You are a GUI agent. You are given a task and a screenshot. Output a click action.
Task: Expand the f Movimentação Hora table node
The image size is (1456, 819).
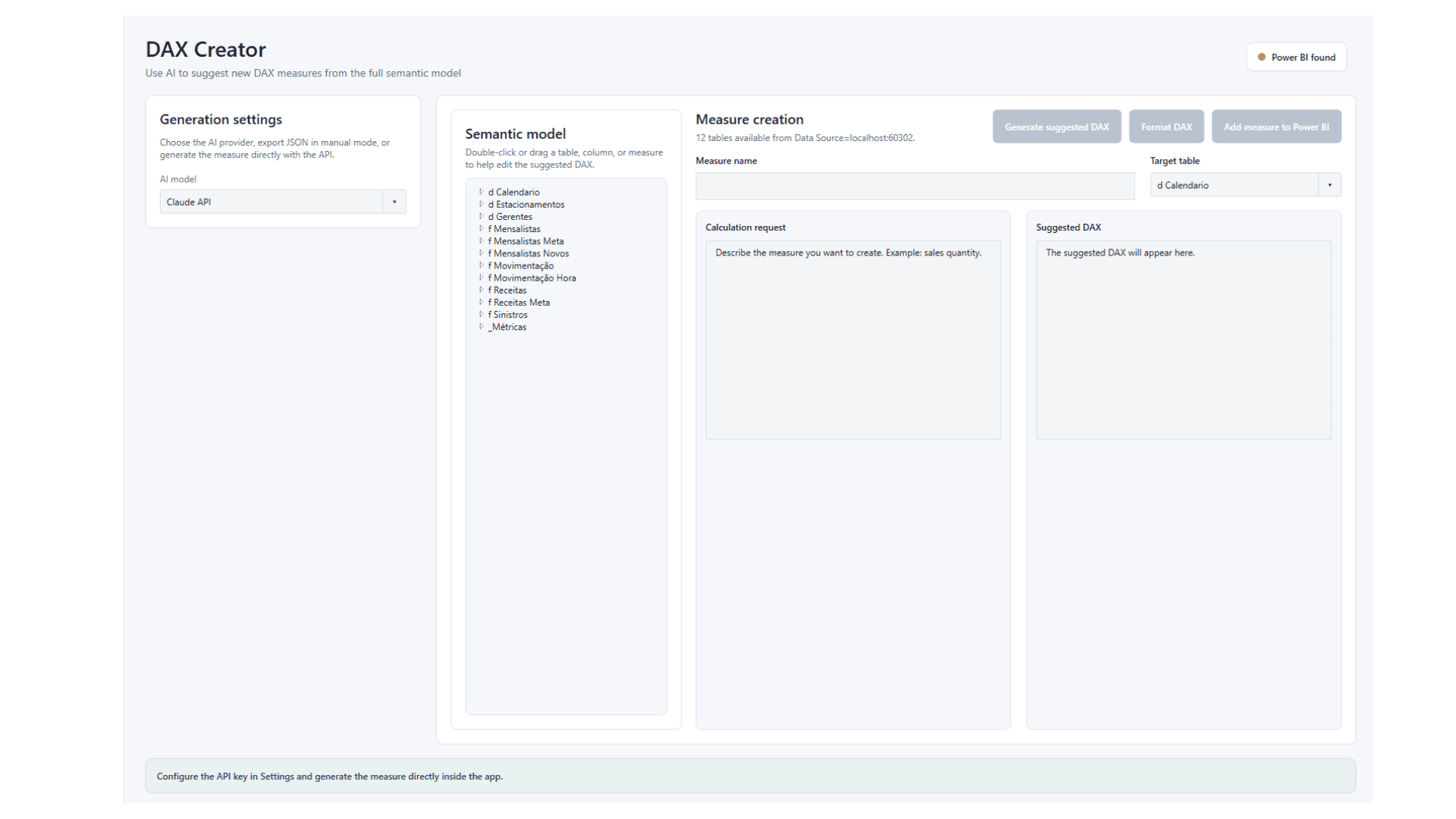481,278
